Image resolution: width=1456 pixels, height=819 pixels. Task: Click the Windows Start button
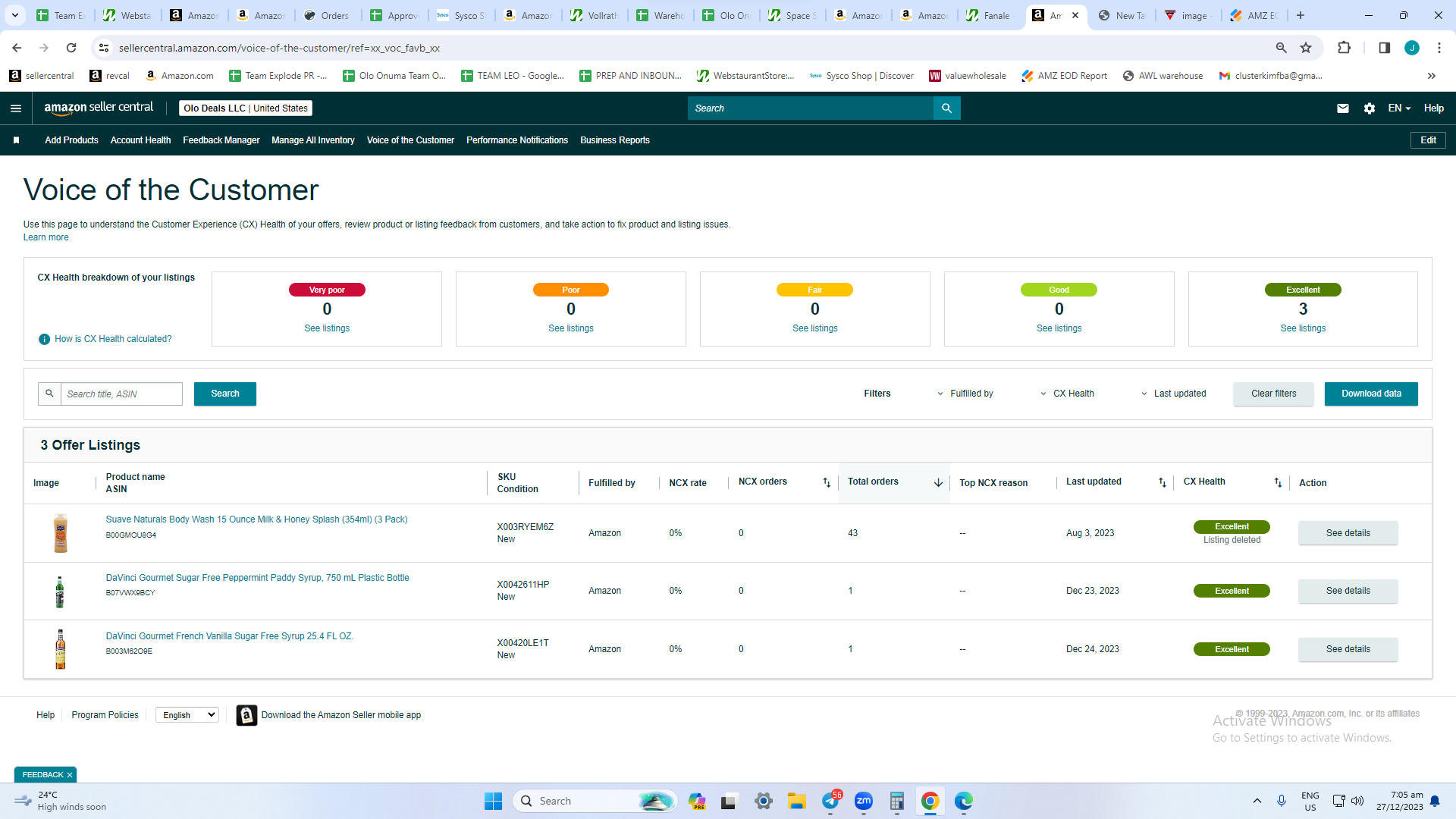493,801
